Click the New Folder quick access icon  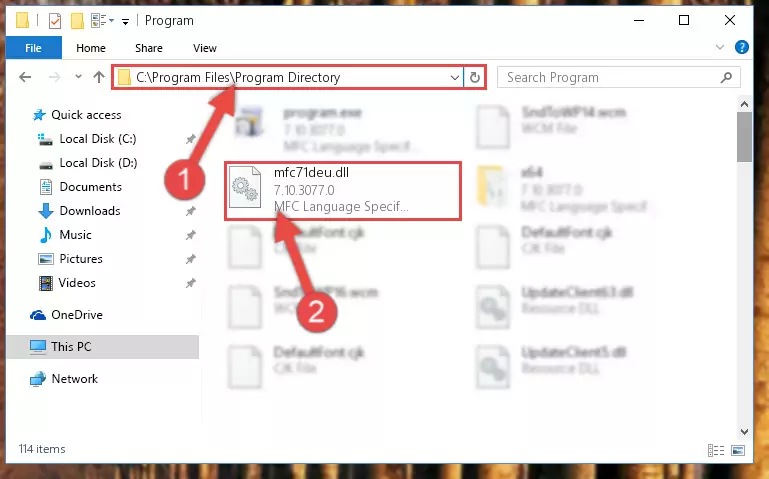pyautogui.click(x=77, y=21)
